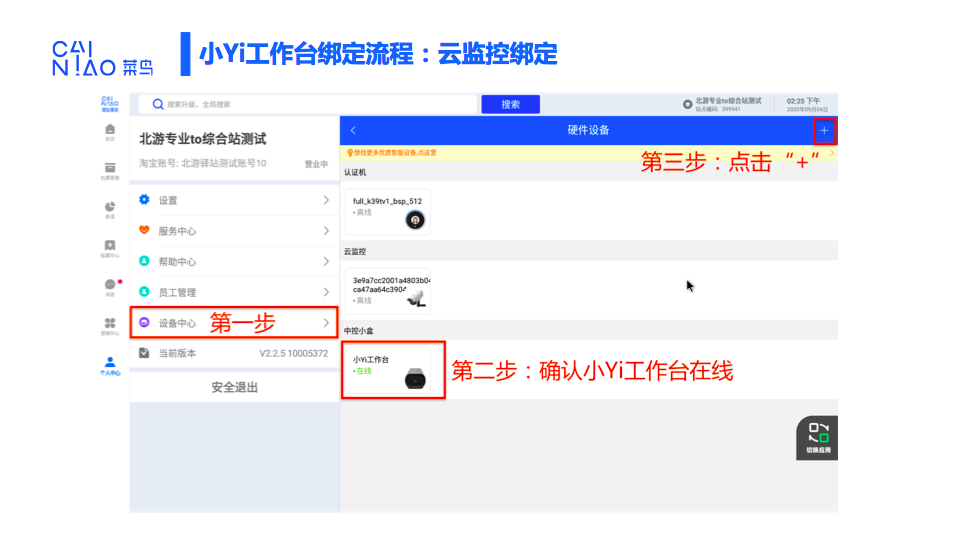Screen dimensions: 960x540
Task: Go back using the header back arrow
Action: point(353,130)
